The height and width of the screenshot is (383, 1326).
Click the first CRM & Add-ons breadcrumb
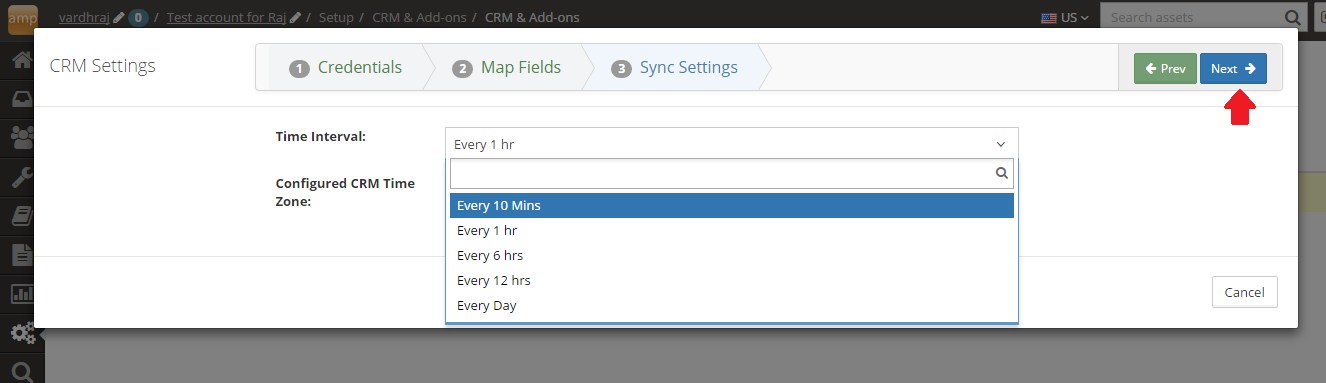pos(419,17)
